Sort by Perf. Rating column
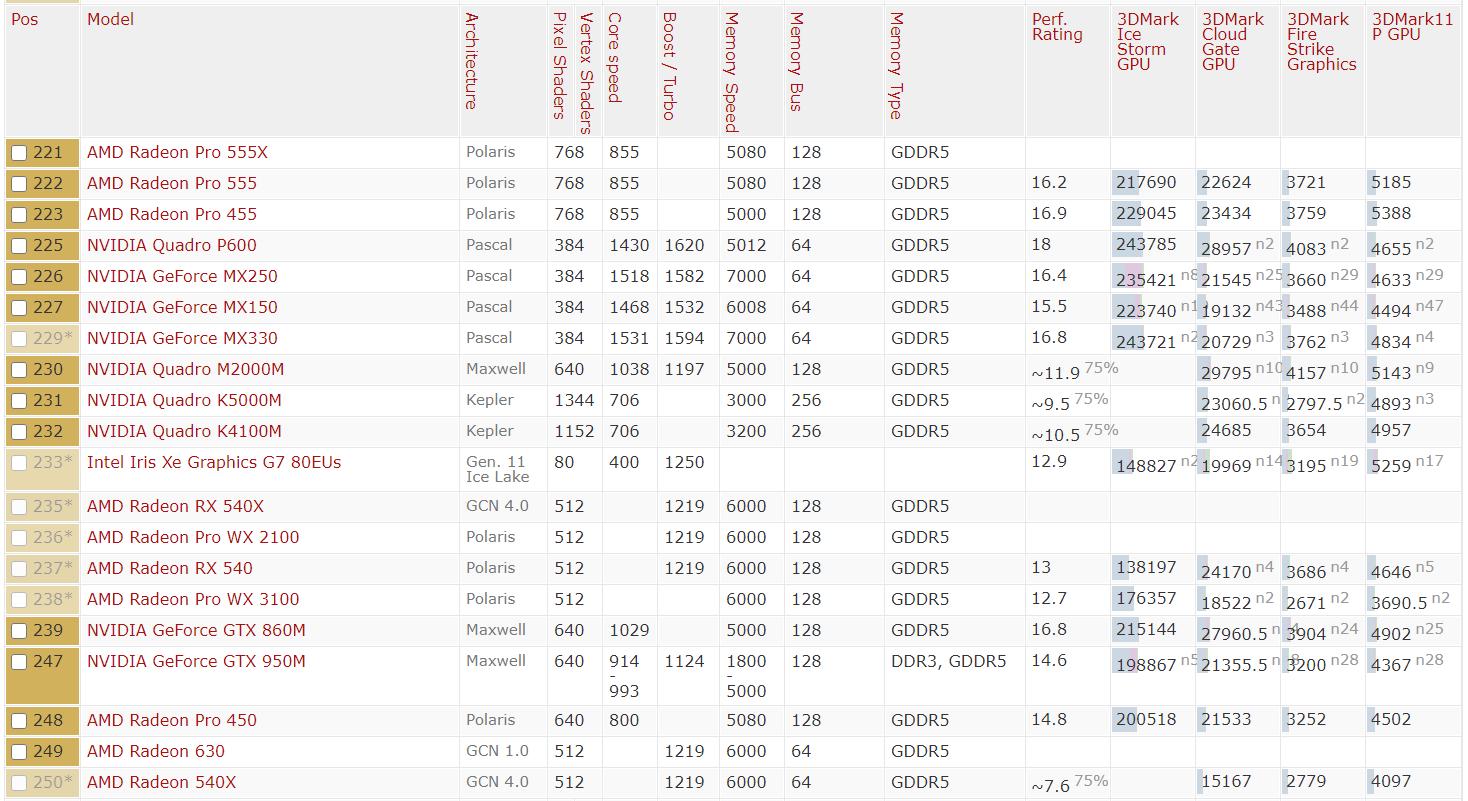This screenshot has width=1468, height=801. coord(1057,27)
